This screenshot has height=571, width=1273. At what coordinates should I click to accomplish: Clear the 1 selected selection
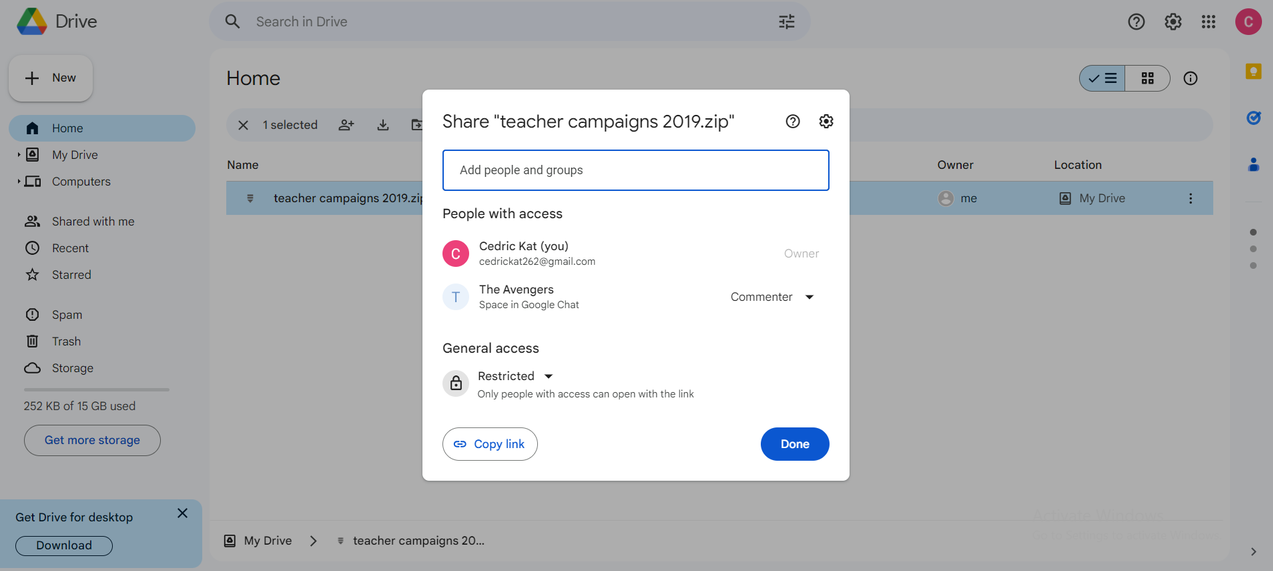[x=243, y=125]
